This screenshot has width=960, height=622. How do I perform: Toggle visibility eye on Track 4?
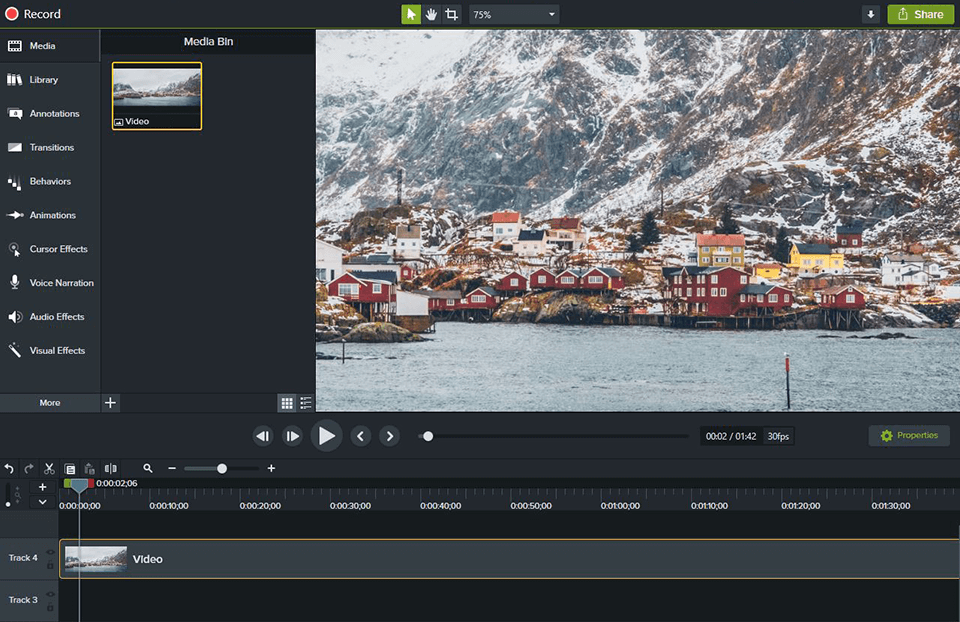coord(50,552)
